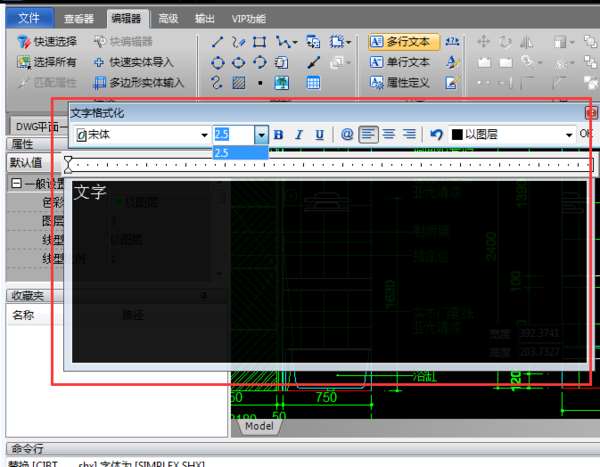Select the polyline tool with dropdown arrow
The width and height of the screenshot is (600, 467).
[x=286, y=41]
